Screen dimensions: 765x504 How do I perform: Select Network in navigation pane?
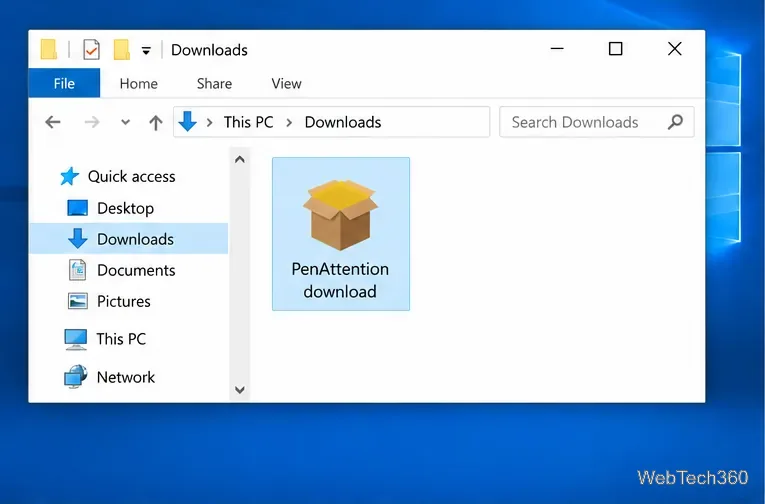125,377
